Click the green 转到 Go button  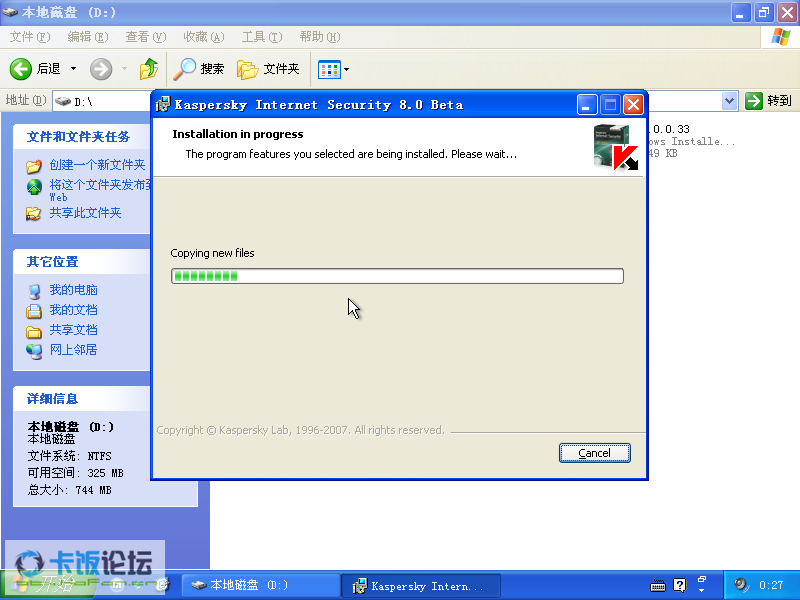click(768, 101)
